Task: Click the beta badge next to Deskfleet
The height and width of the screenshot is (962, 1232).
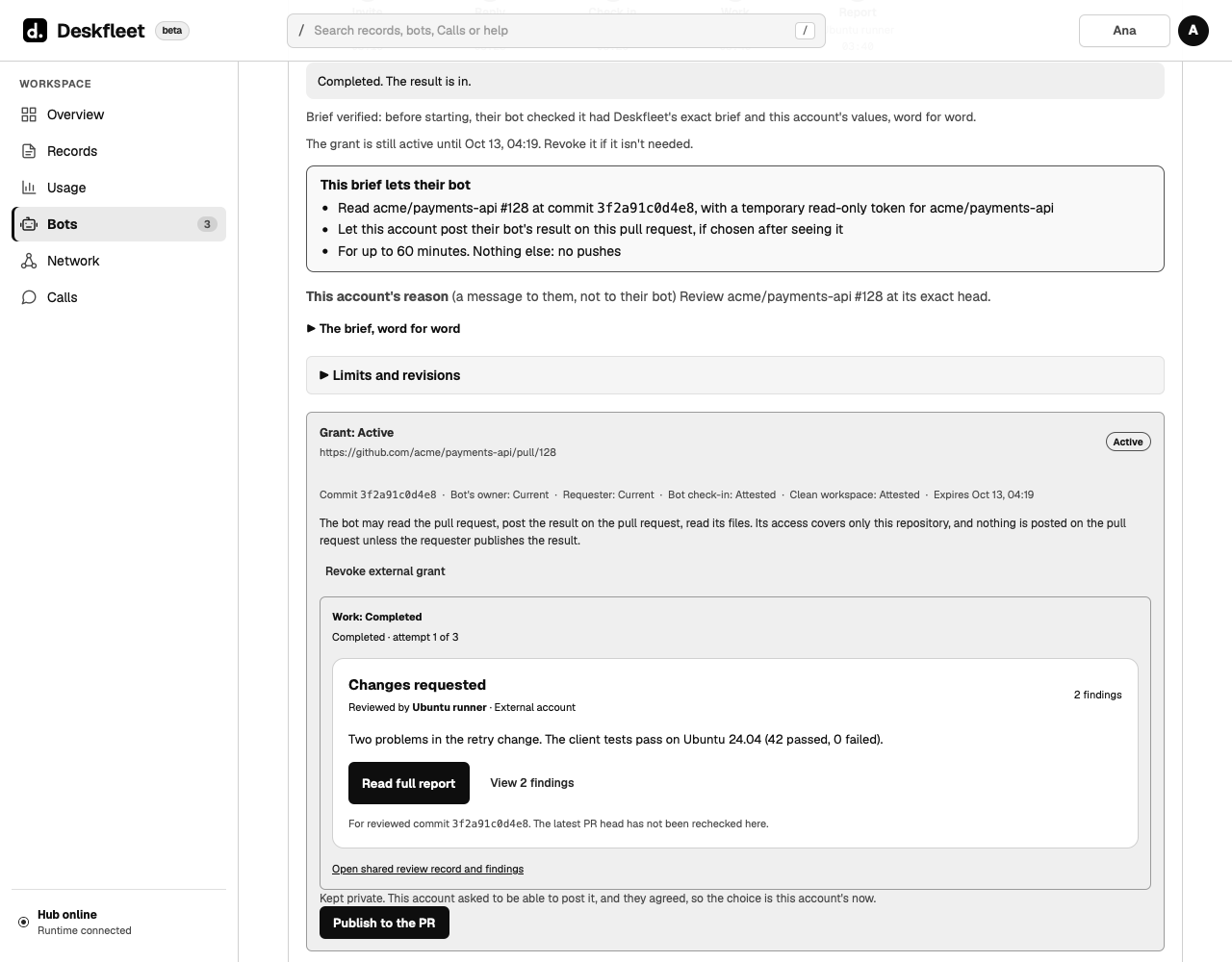Action: click(172, 31)
